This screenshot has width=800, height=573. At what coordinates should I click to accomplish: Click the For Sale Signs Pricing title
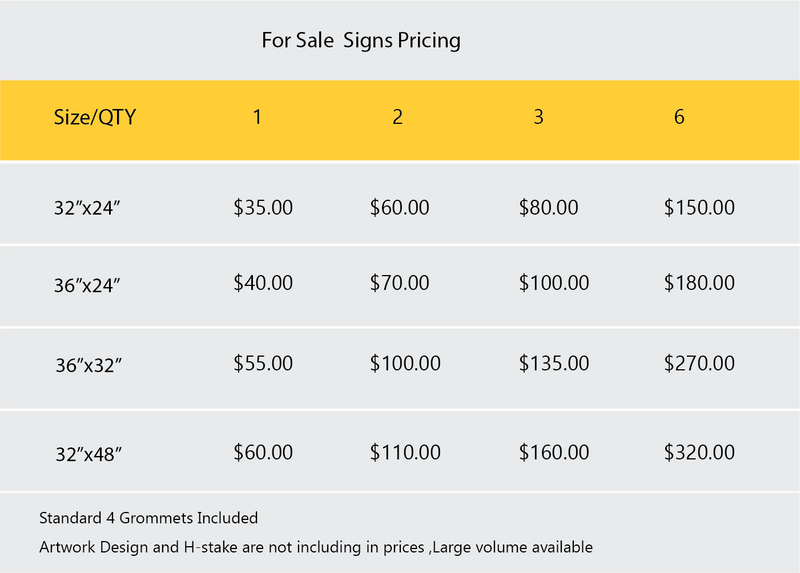360,41
